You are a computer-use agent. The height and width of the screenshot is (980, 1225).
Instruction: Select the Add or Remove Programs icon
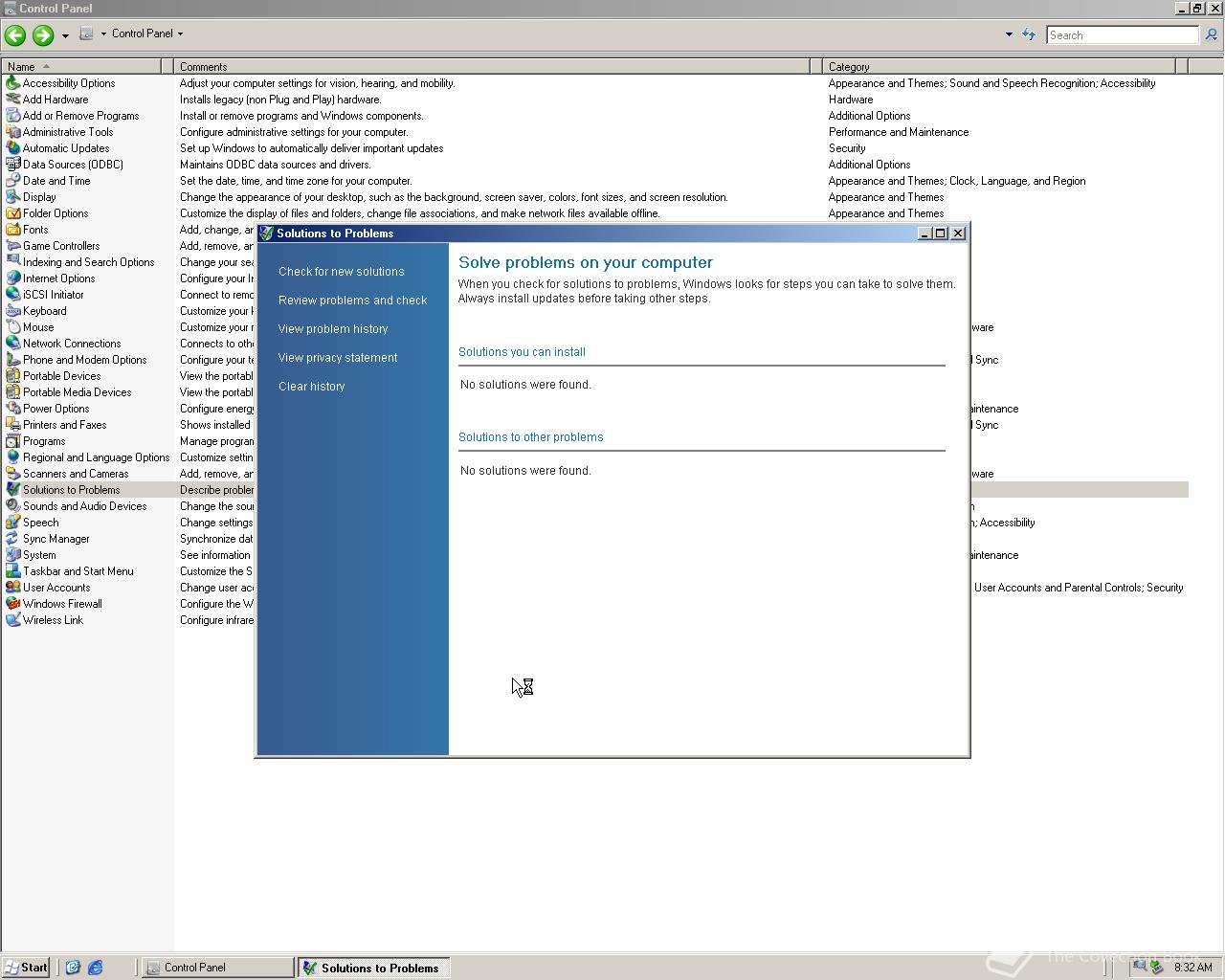coord(13,116)
